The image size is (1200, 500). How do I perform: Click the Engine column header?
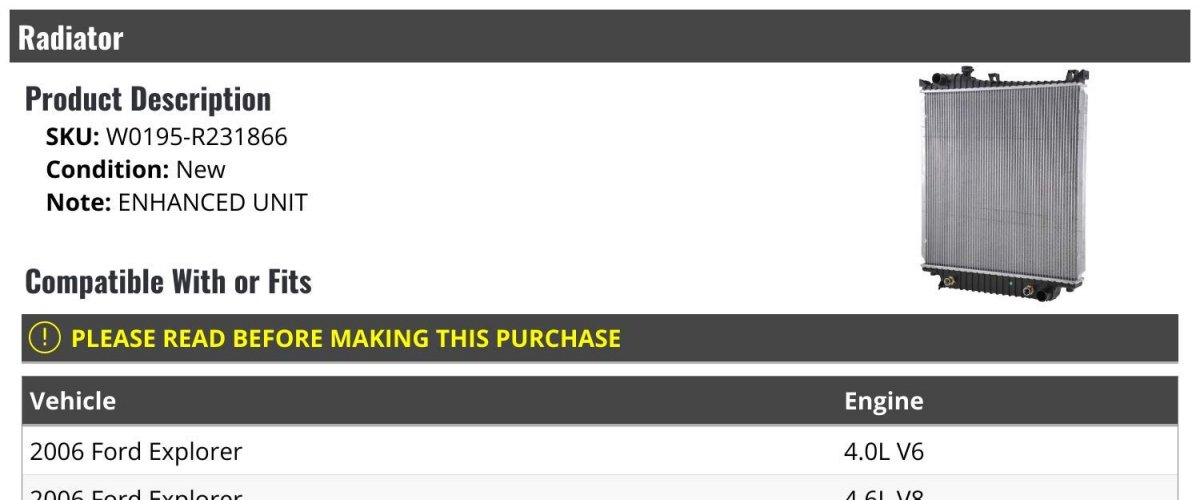coord(884,401)
